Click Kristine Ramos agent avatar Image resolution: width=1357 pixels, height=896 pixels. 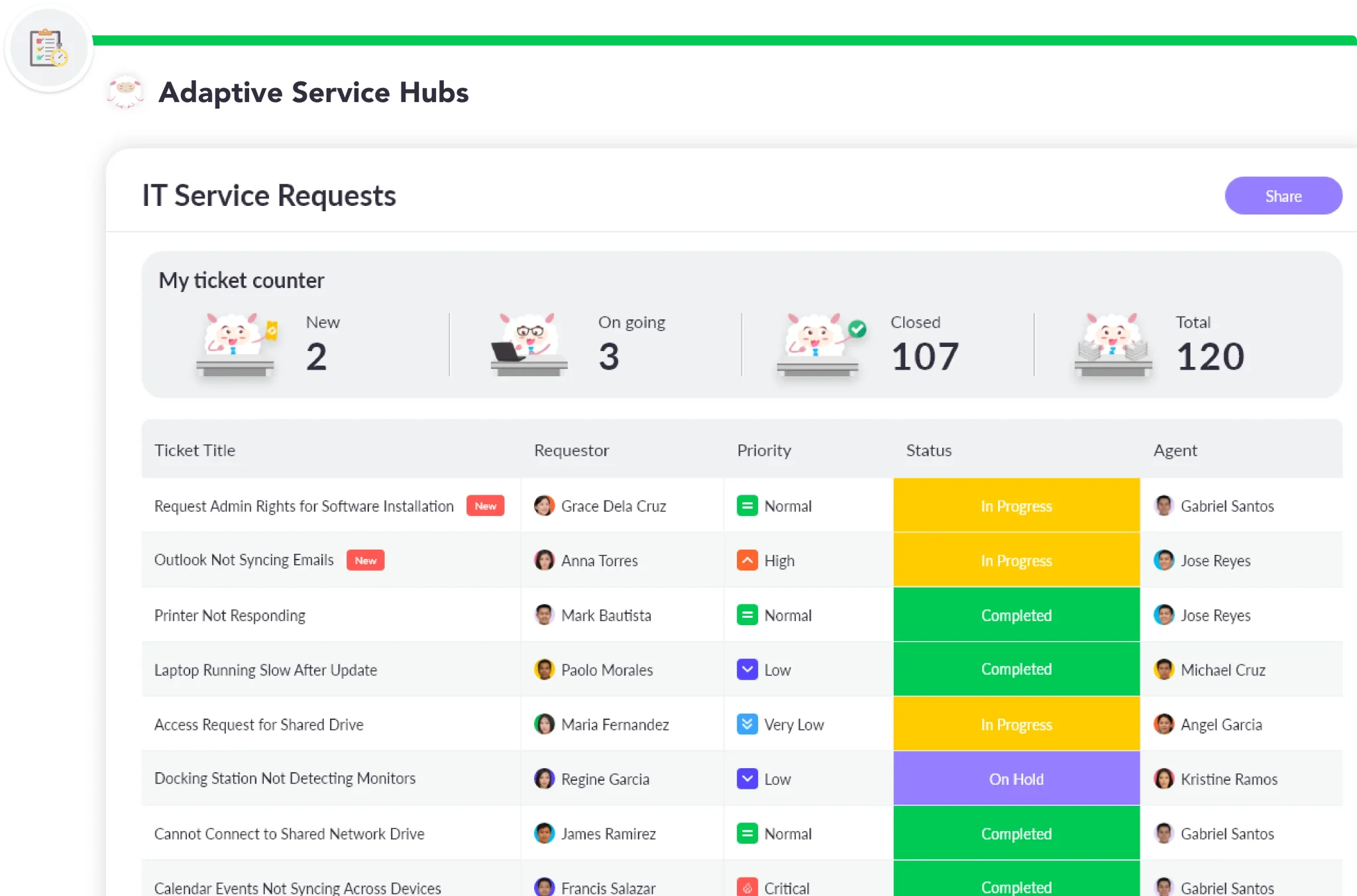[x=1164, y=779]
